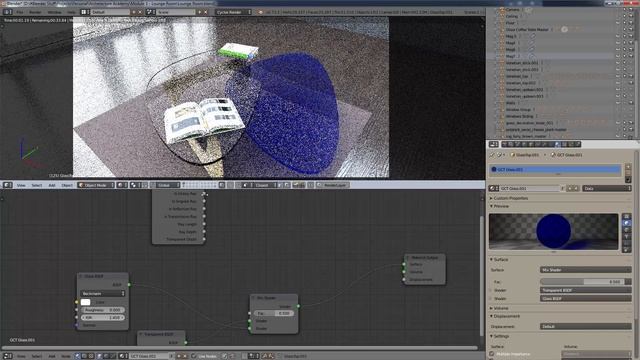This screenshot has width=640, height=360.
Task: Open Select menu in 3D viewport header
Action: 37,185
